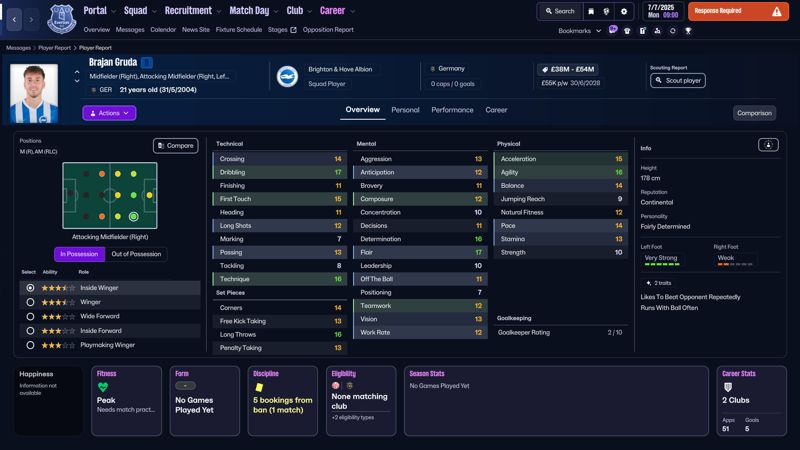The width and height of the screenshot is (800, 450).
Task: Click the Comparison button
Action: (x=754, y=113)
